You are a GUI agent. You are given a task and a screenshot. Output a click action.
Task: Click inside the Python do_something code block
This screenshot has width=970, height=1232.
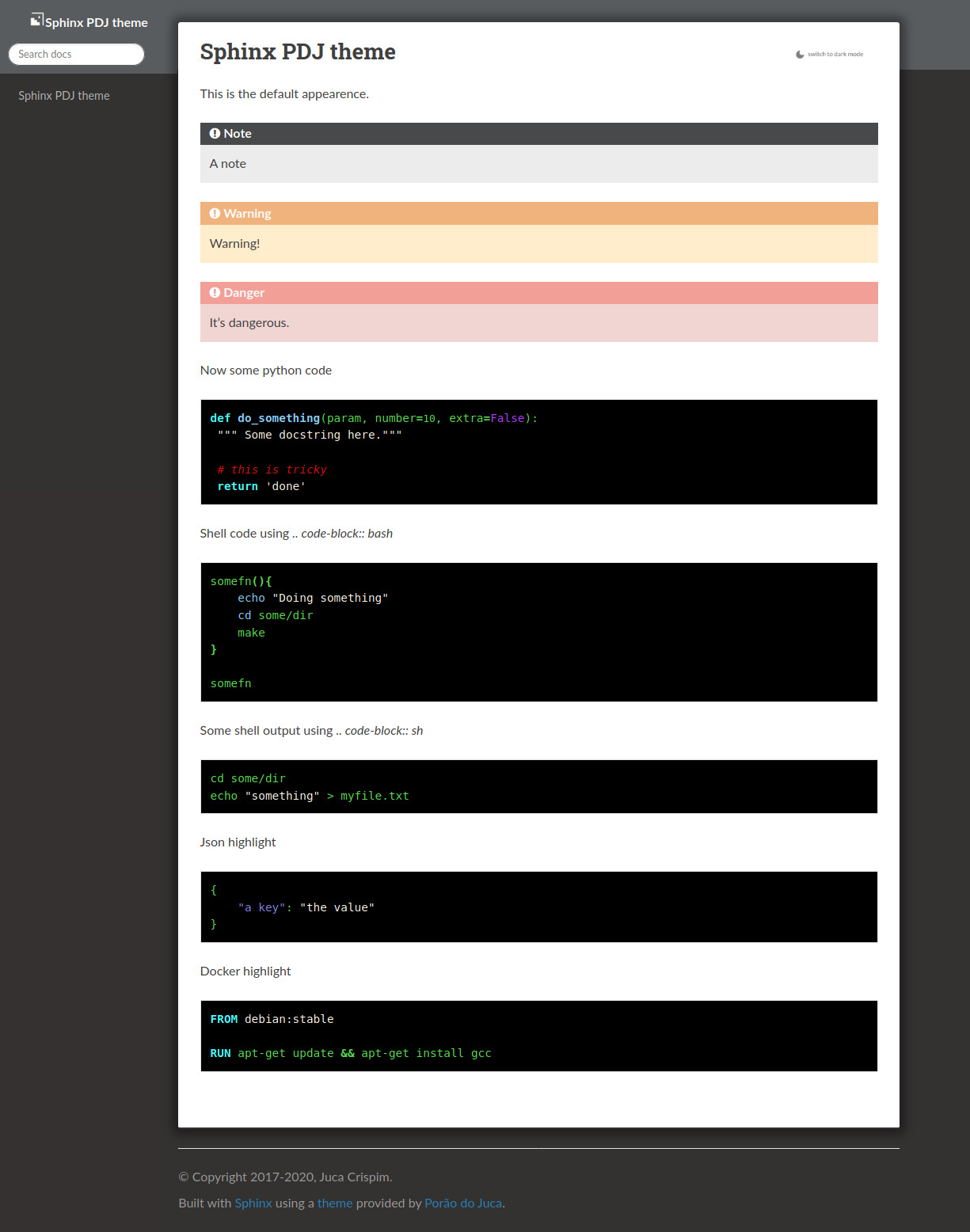(x=538, y=451)
